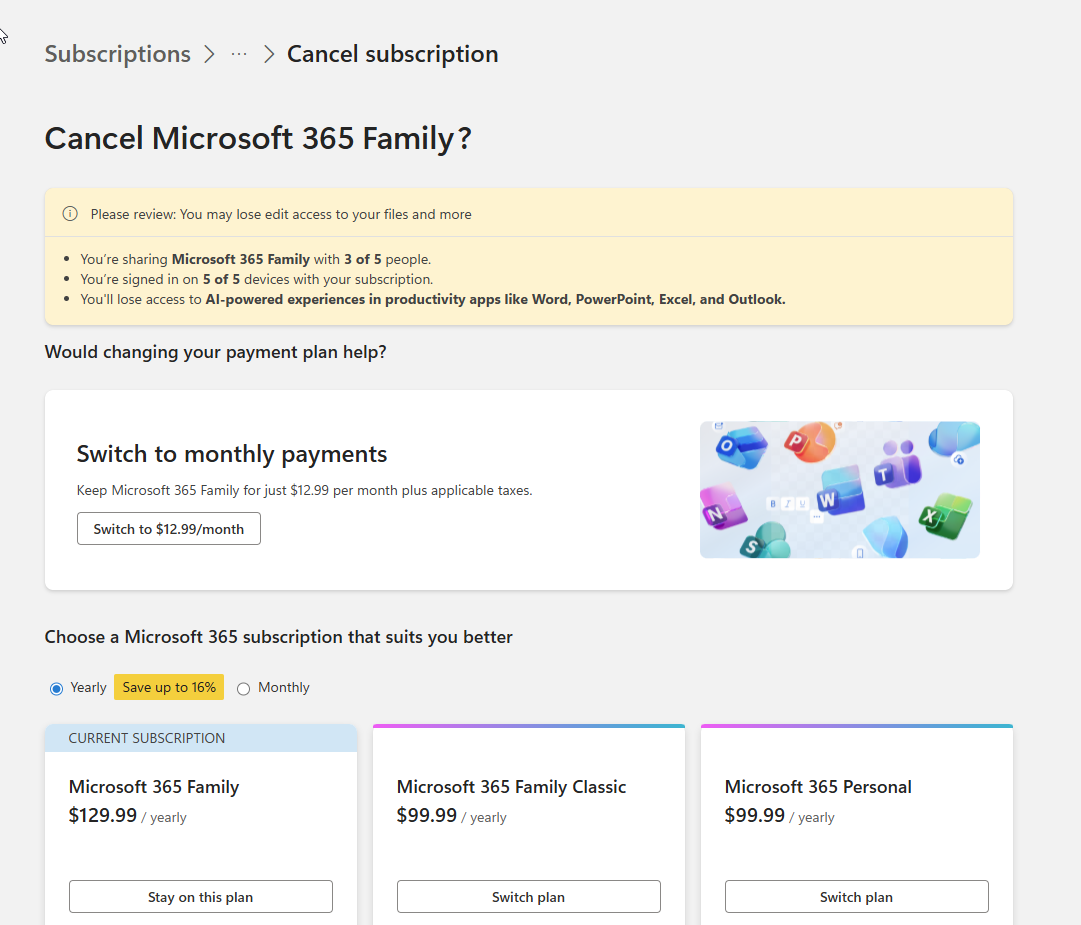Click the 'Save up to 16%' yellow badge
This screenshot has width=1081, height=925.
click(169, 687)
